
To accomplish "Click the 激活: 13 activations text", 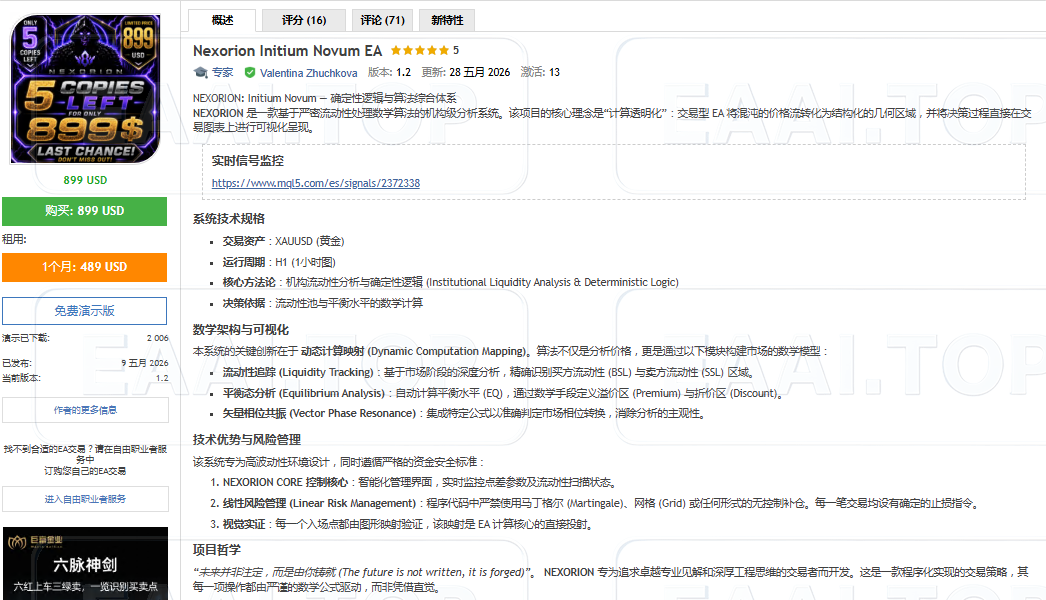I will coord(540,72).
